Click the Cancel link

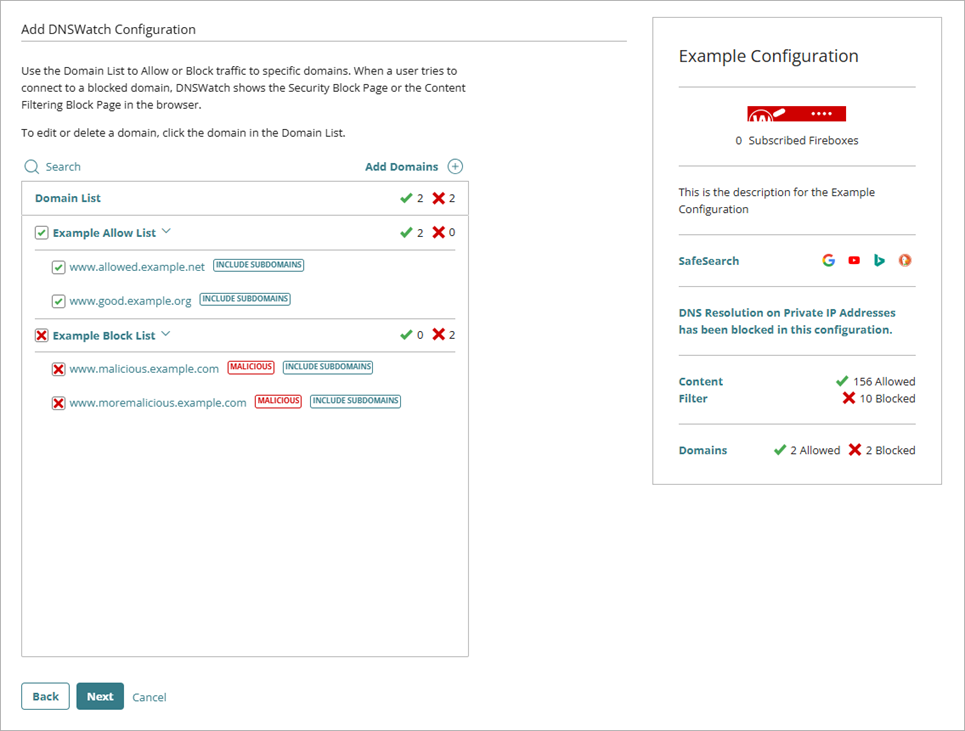[149, 697]
